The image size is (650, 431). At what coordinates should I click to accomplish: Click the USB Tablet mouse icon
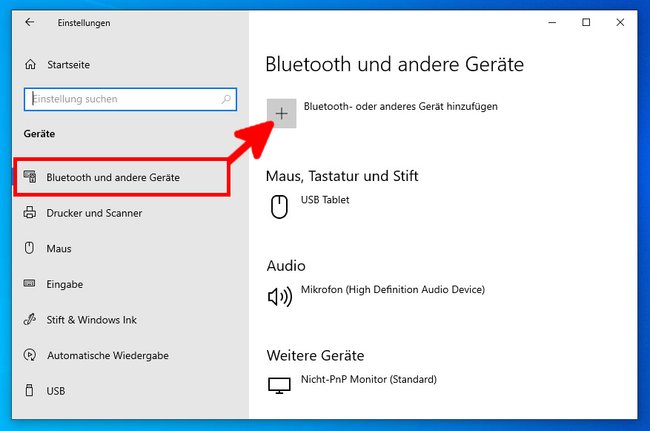tap(279, 206)
